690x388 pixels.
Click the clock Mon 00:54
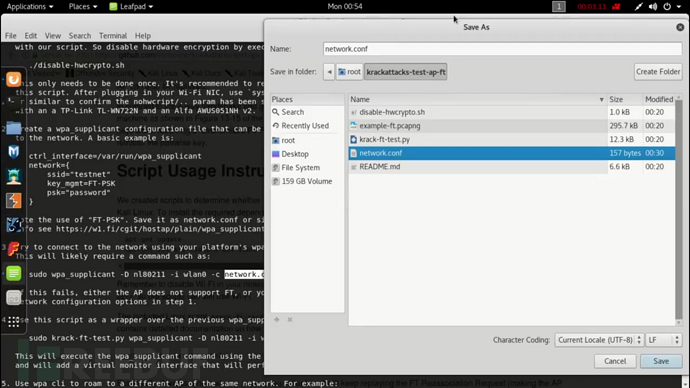pos(345,6)
